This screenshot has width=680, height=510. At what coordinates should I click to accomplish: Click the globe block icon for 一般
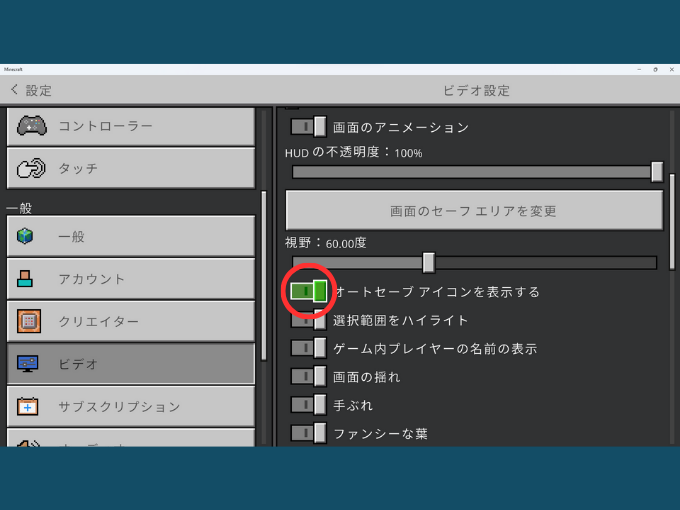click(x=25, y=236)
